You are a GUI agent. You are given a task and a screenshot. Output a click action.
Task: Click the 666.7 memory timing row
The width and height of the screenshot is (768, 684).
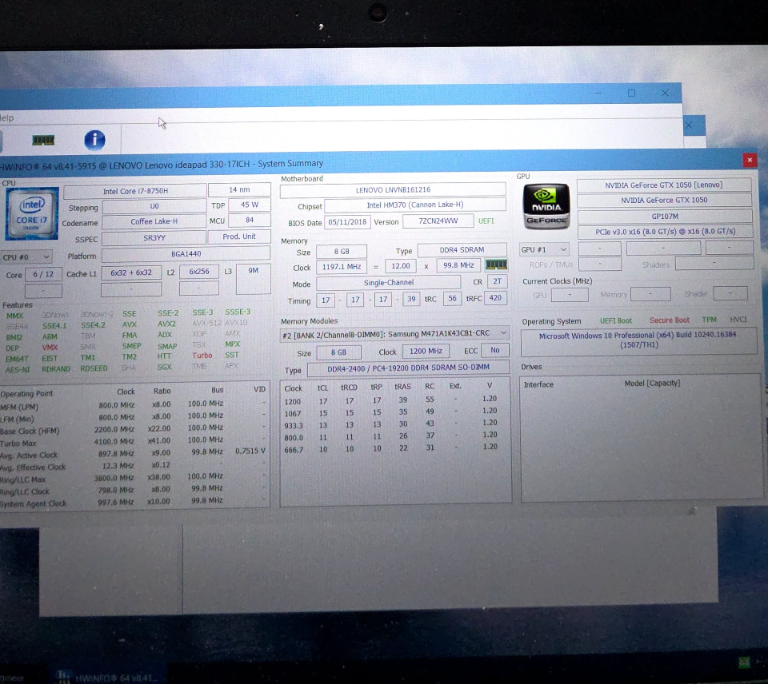(390, 448)
